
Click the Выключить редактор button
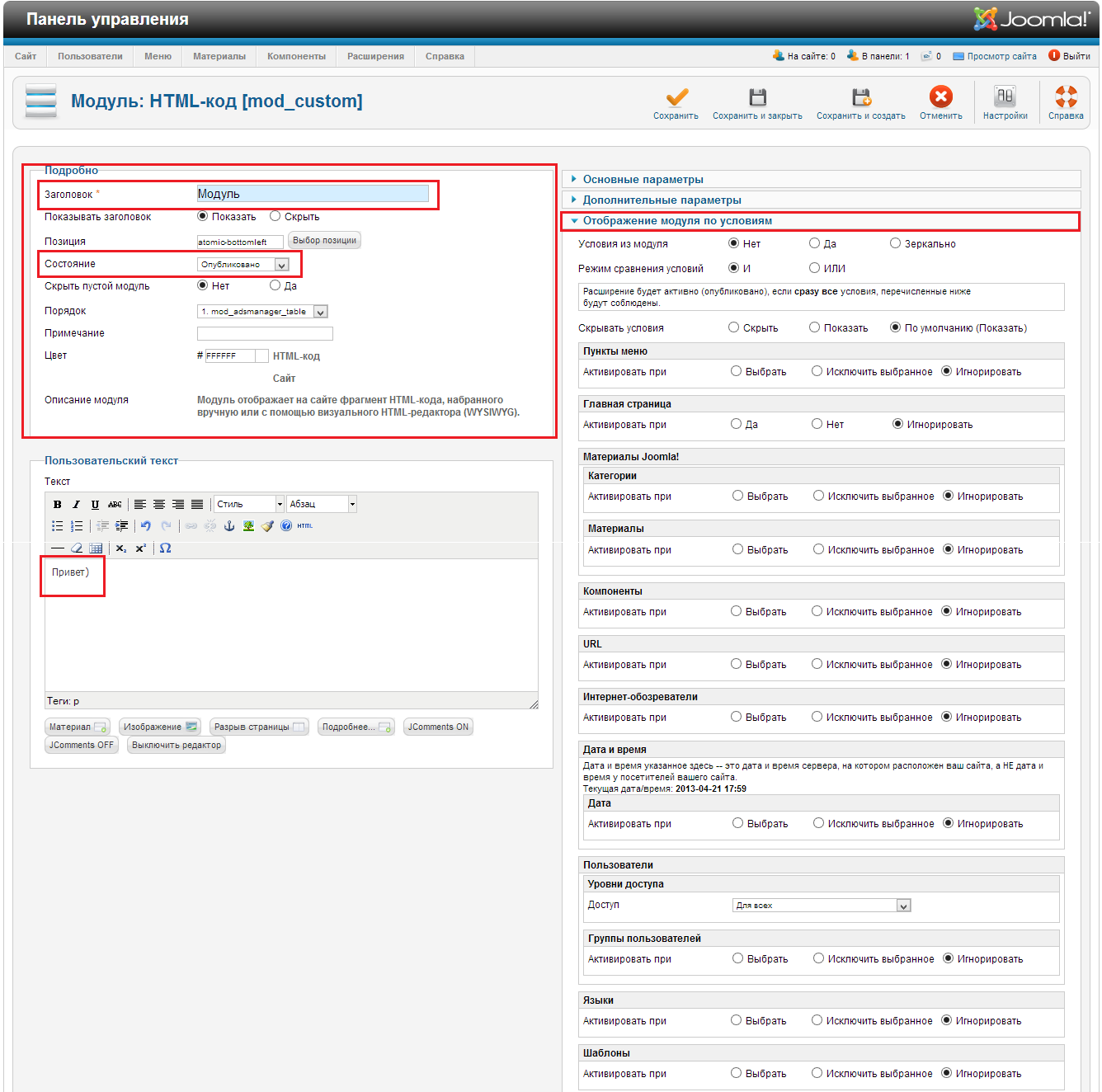[x=177, y=745]
